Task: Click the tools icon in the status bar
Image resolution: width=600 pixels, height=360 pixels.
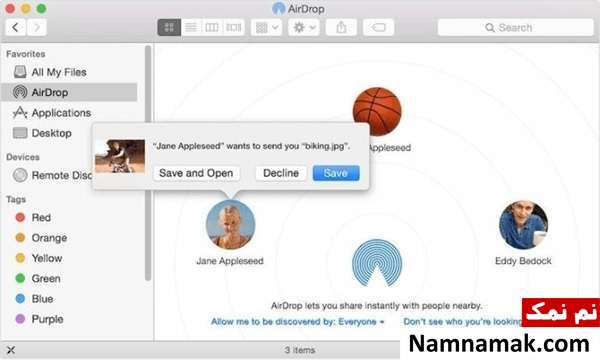Action: pos(11,350)
